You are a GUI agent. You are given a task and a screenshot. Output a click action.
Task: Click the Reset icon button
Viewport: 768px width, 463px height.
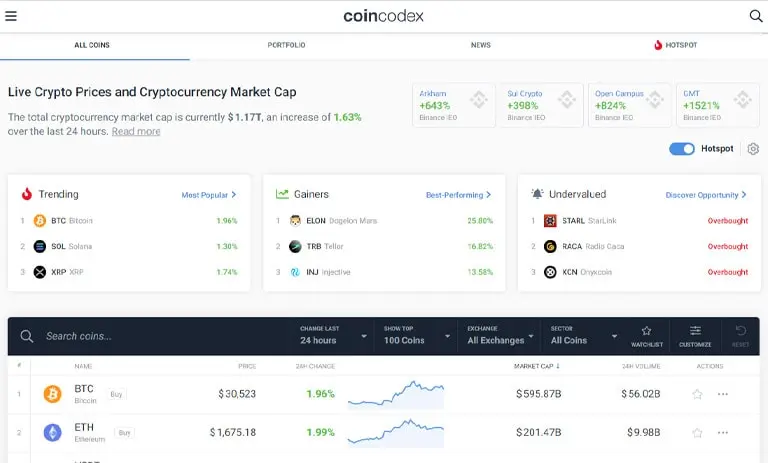[x=741, y=336]
